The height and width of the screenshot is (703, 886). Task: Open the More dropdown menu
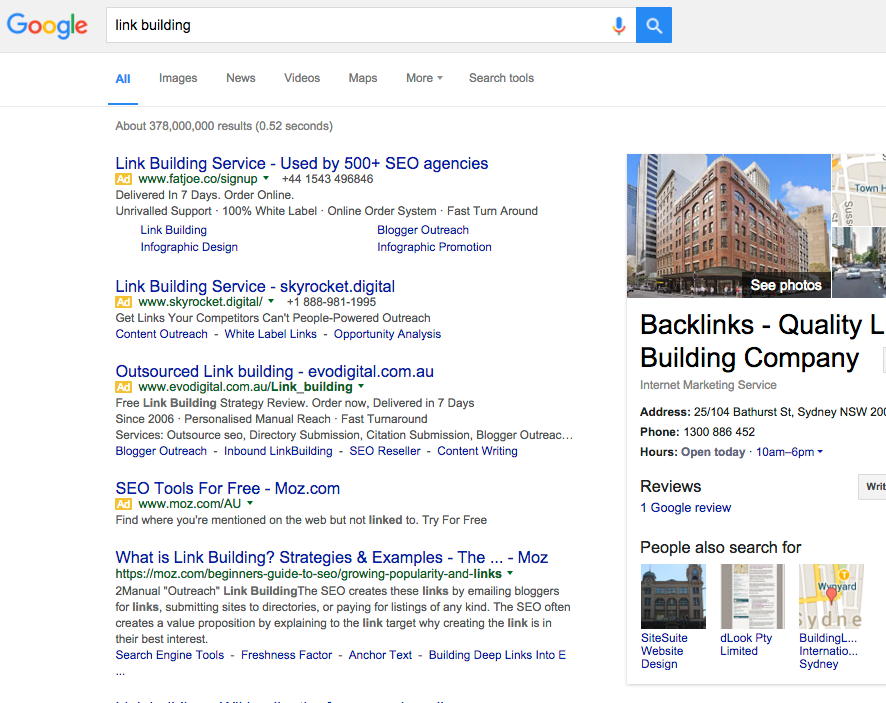(x=424, y=78)
